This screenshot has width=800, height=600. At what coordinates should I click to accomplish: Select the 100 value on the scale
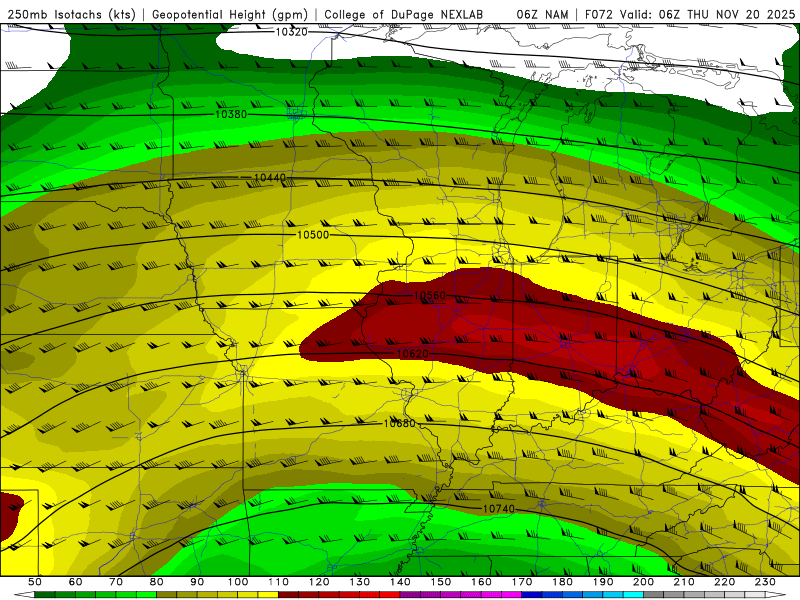pos(238,582)
